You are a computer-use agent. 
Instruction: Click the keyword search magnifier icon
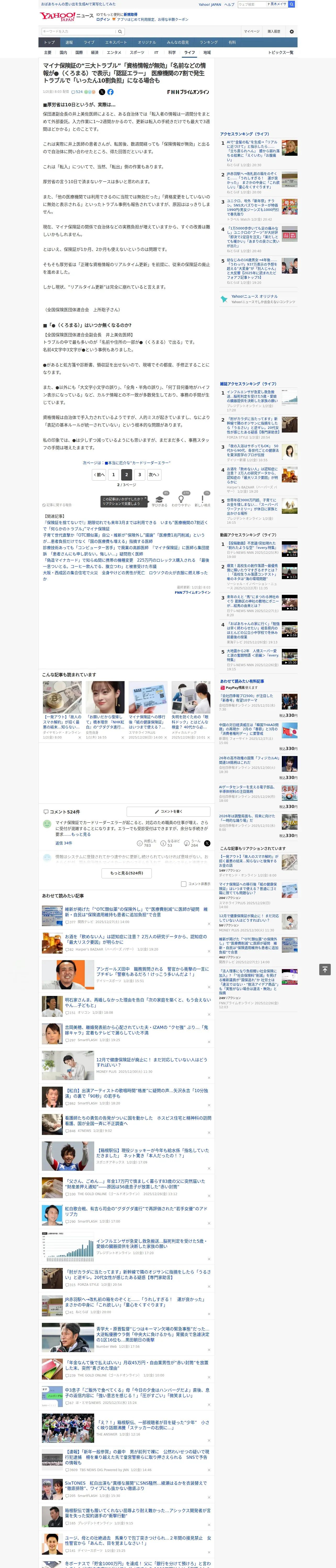point(120,32)
